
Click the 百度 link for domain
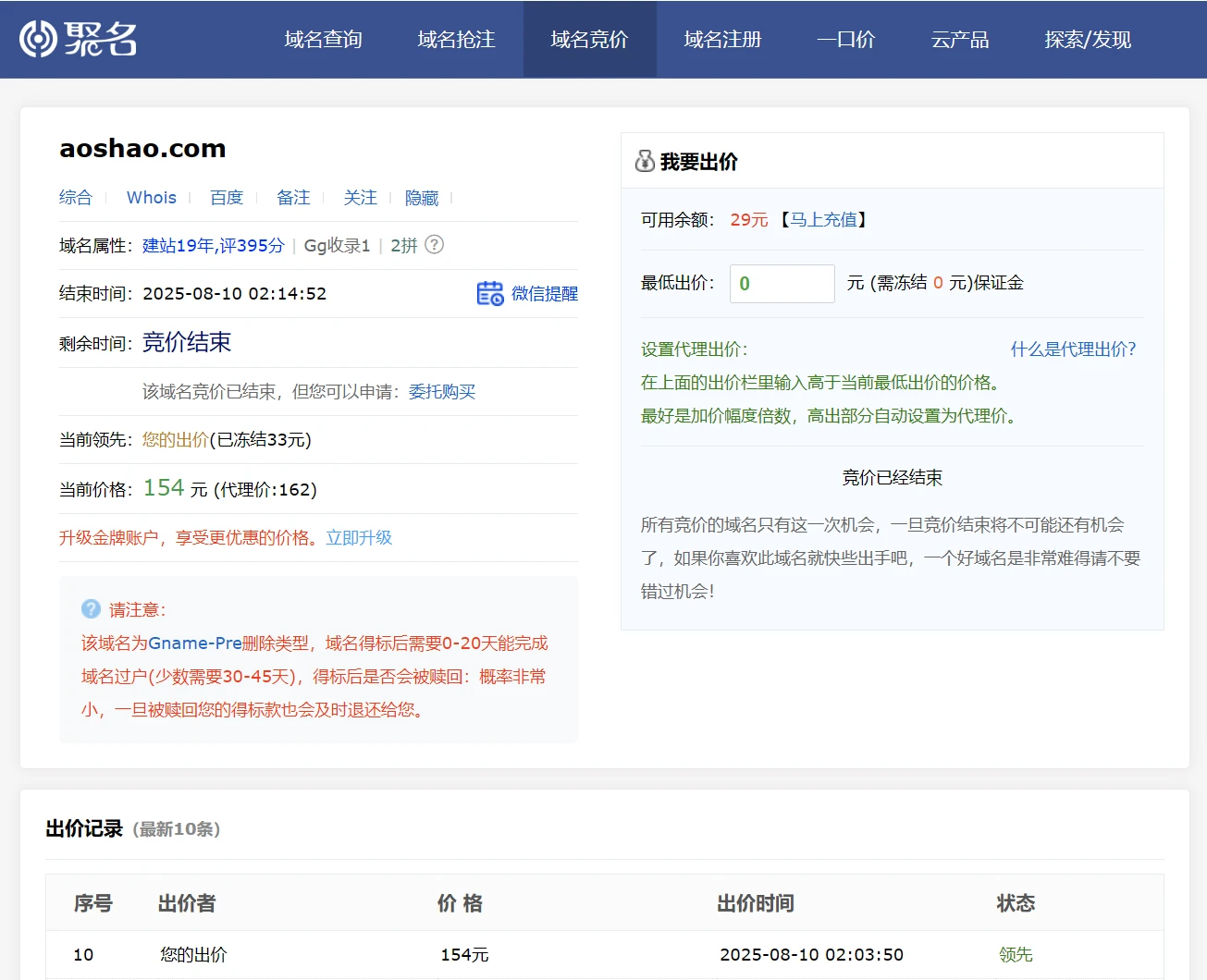(x=227, y=198)
